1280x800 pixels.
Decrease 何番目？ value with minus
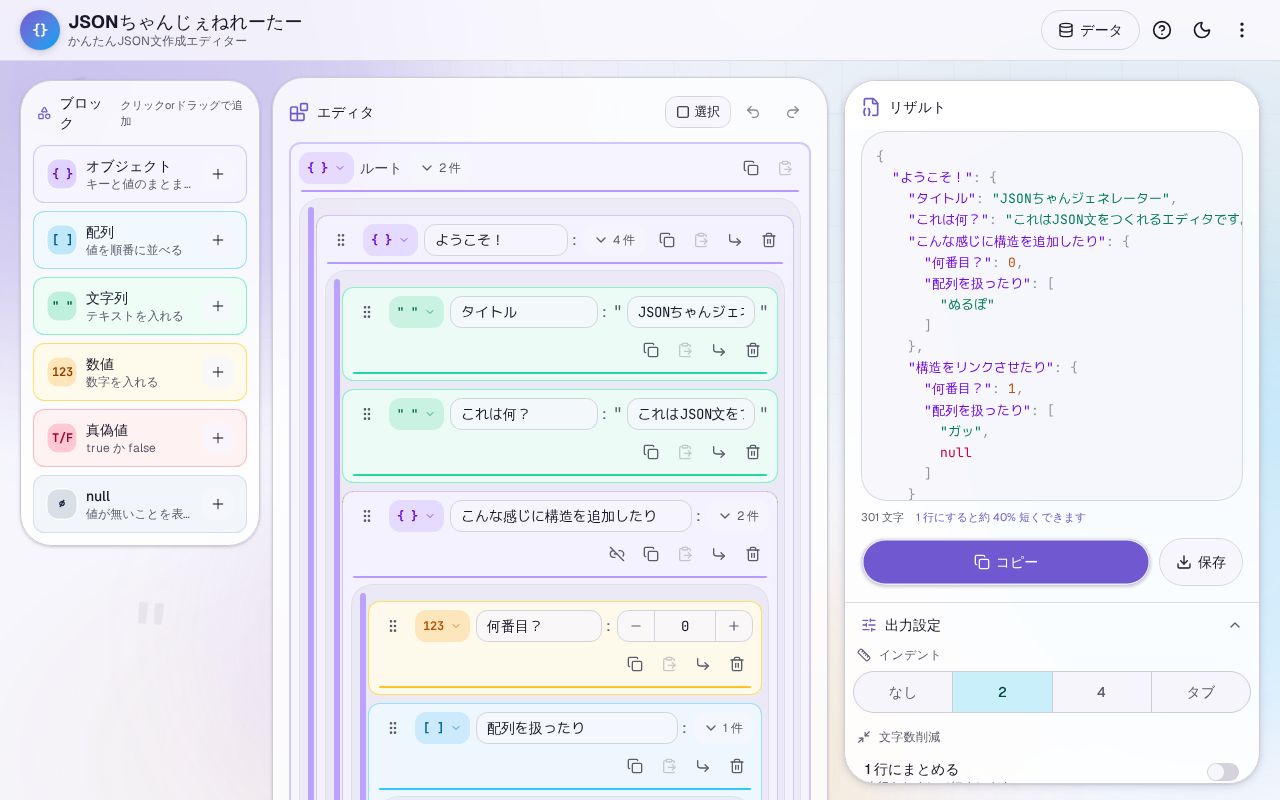click(636, 626)
